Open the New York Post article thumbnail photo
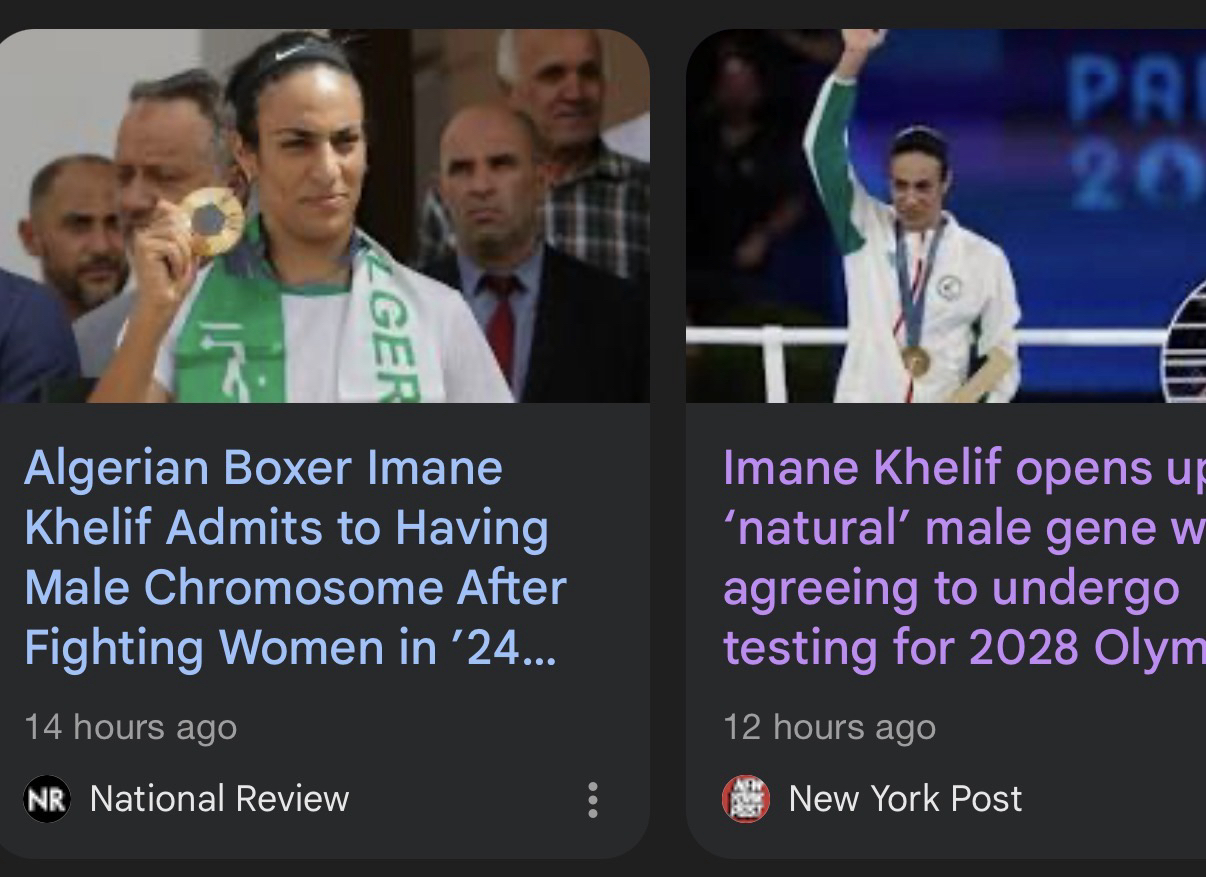The image size is (1206, 877). point(945,215)
